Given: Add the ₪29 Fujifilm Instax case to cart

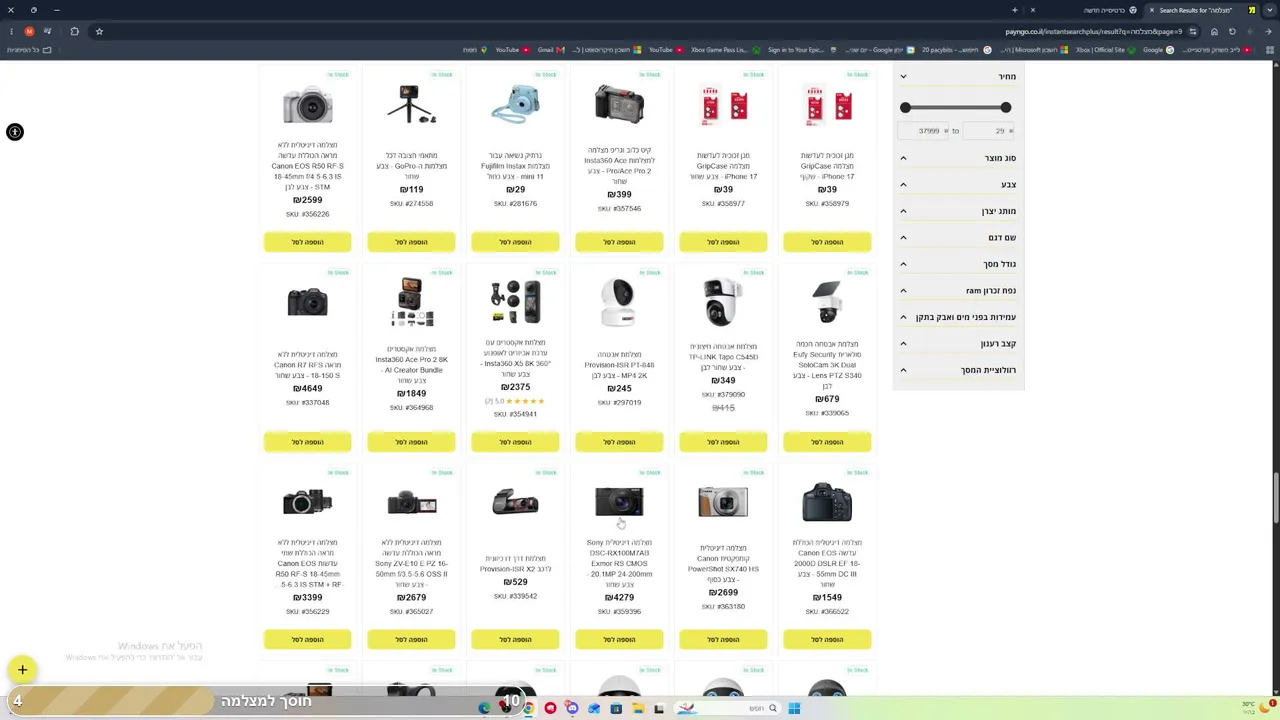Looking at the screenshot, I should pos(515,242).
